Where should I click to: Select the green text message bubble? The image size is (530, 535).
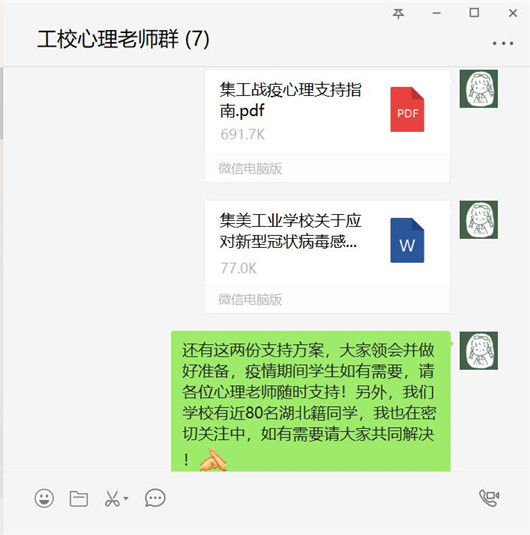(311, 401)
